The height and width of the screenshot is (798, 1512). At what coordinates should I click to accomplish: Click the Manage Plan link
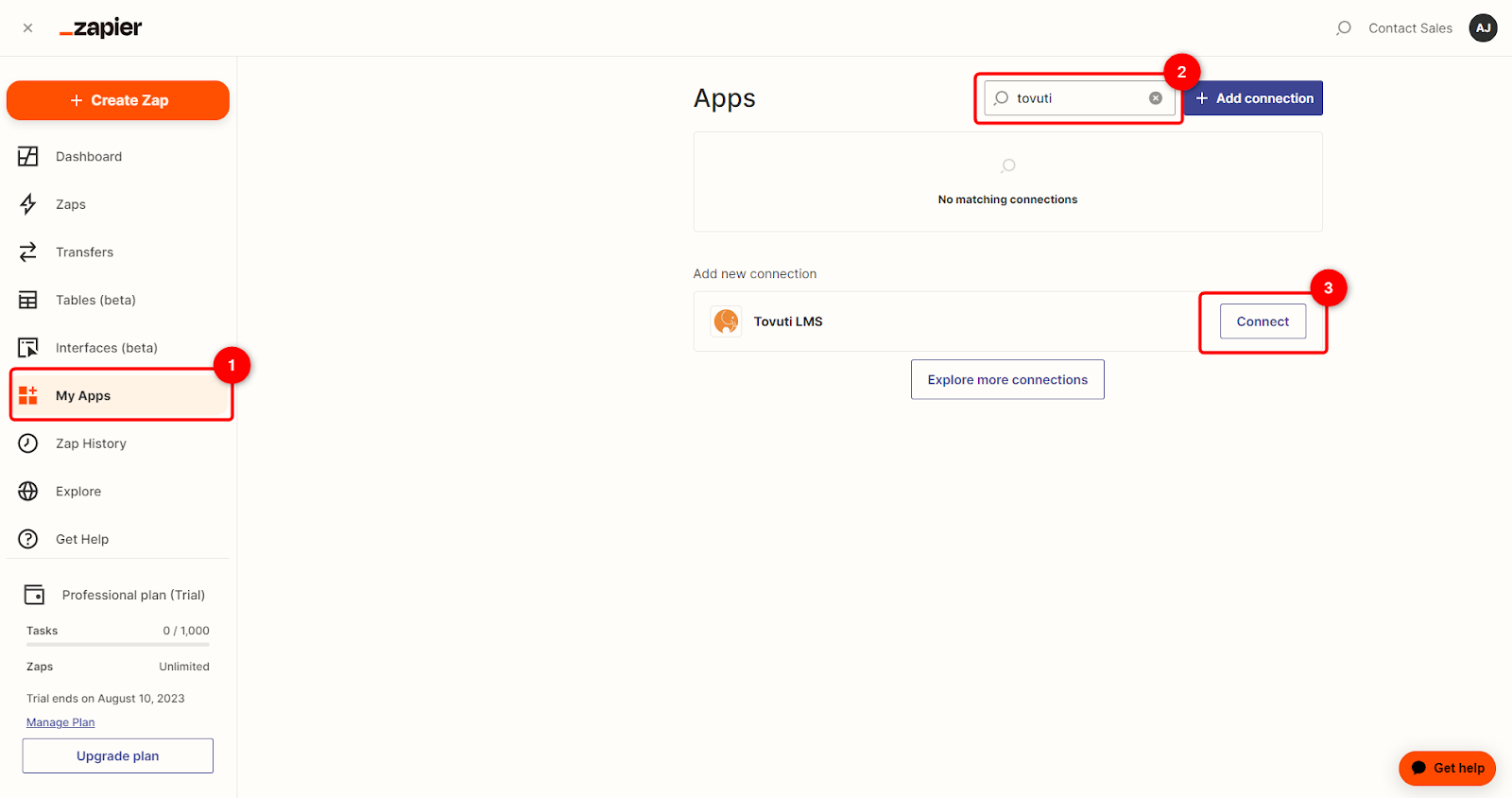tap(60, 722)
